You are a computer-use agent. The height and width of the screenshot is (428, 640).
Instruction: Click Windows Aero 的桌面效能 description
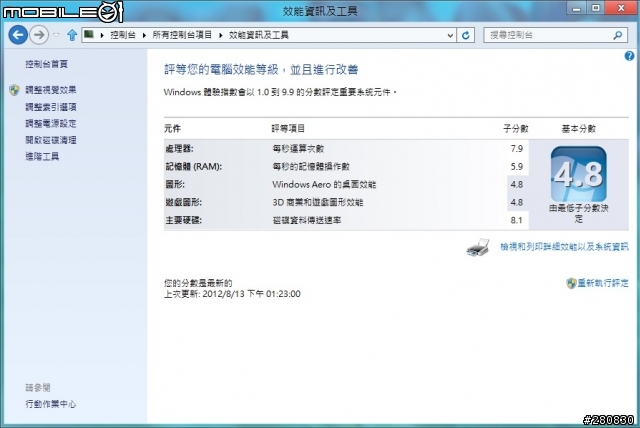point(324,184)
